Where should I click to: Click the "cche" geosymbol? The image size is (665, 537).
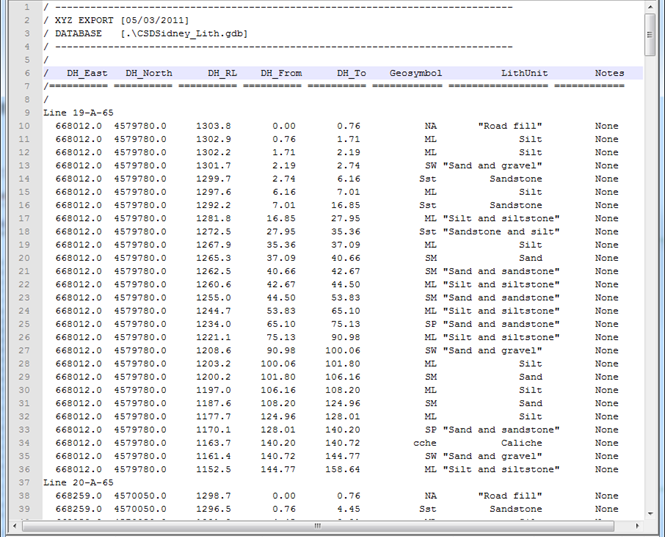pyautogui.click(x=425, y=443)
